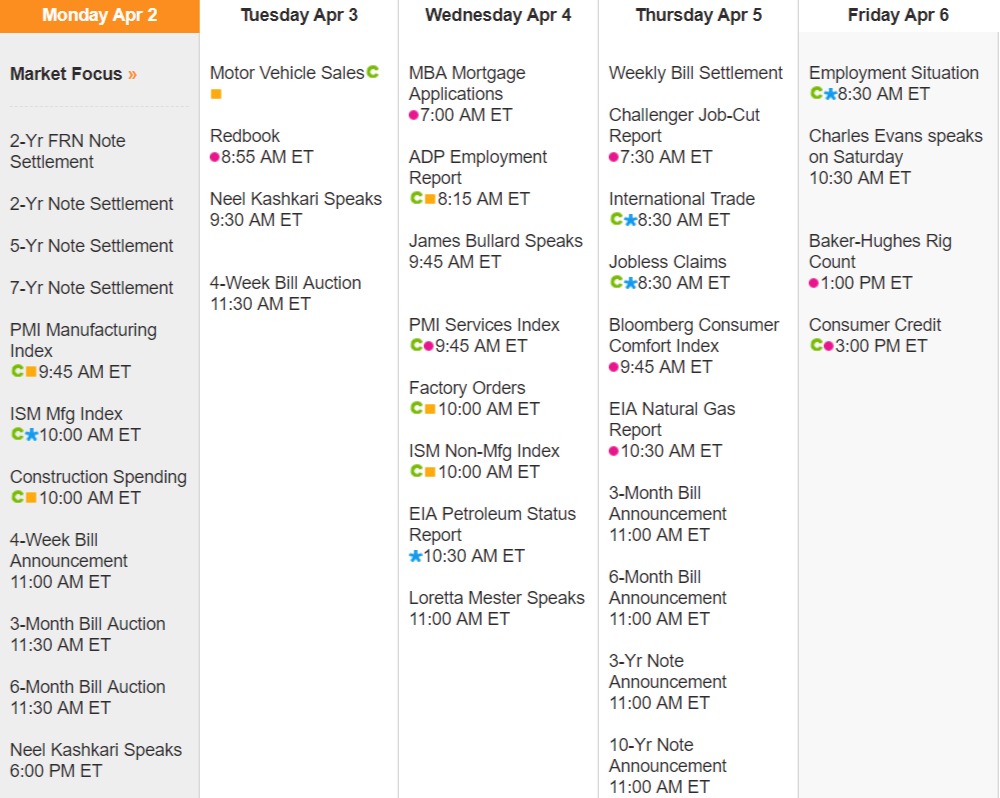1000x798 pixels.
Task: Click the pink dot next to Redbook
Action: [215, 157]
